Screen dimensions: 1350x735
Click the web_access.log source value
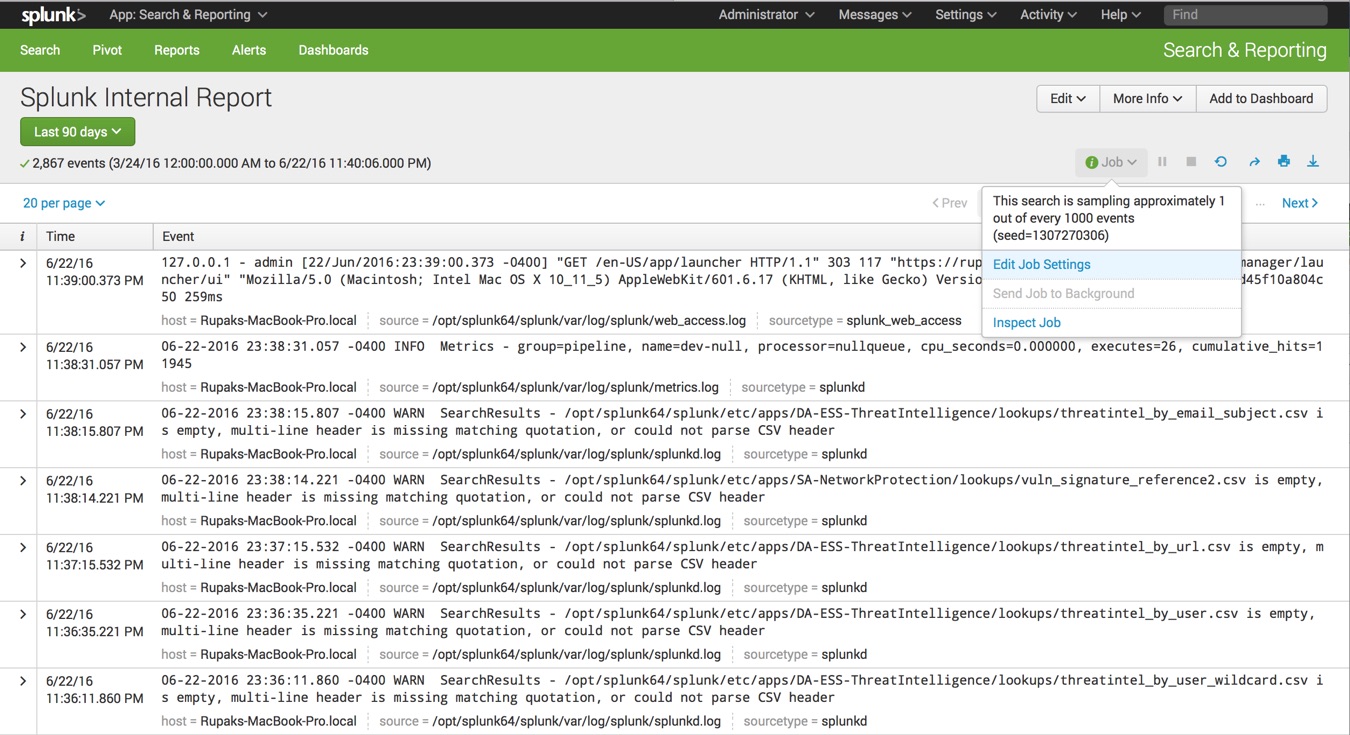pyautogui.click(x=589, y=321)
